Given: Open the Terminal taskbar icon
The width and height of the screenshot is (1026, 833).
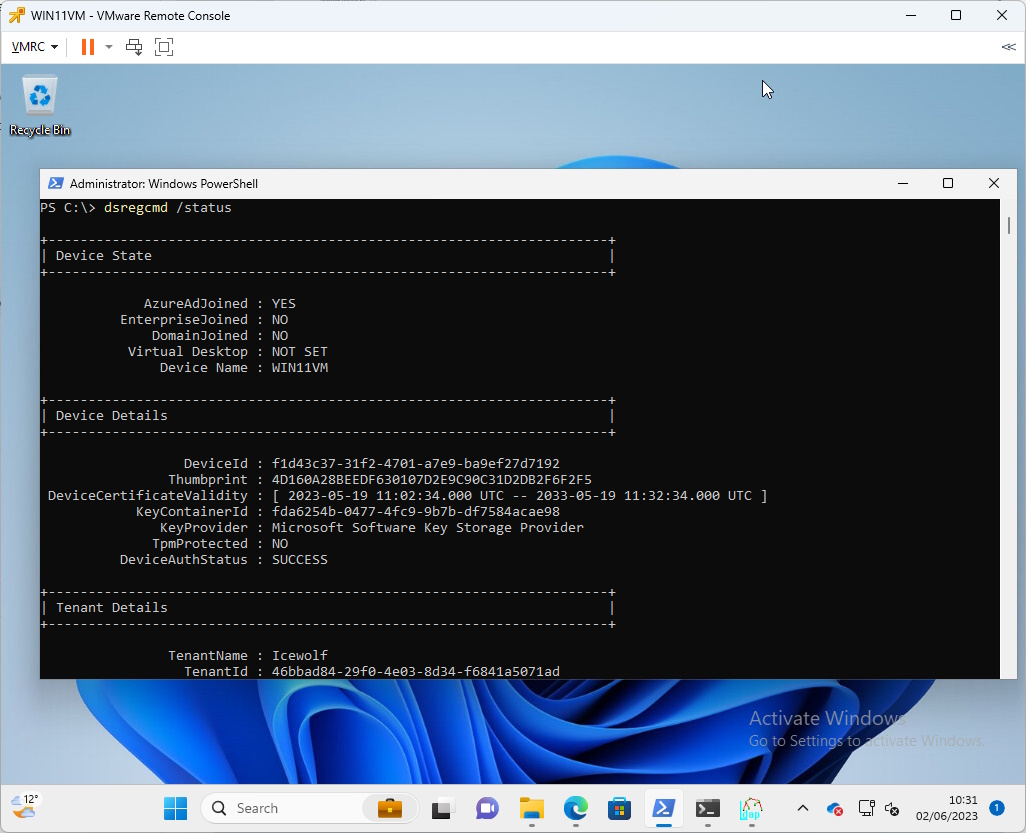Looking at the screenshot, I should pos(707,809).
